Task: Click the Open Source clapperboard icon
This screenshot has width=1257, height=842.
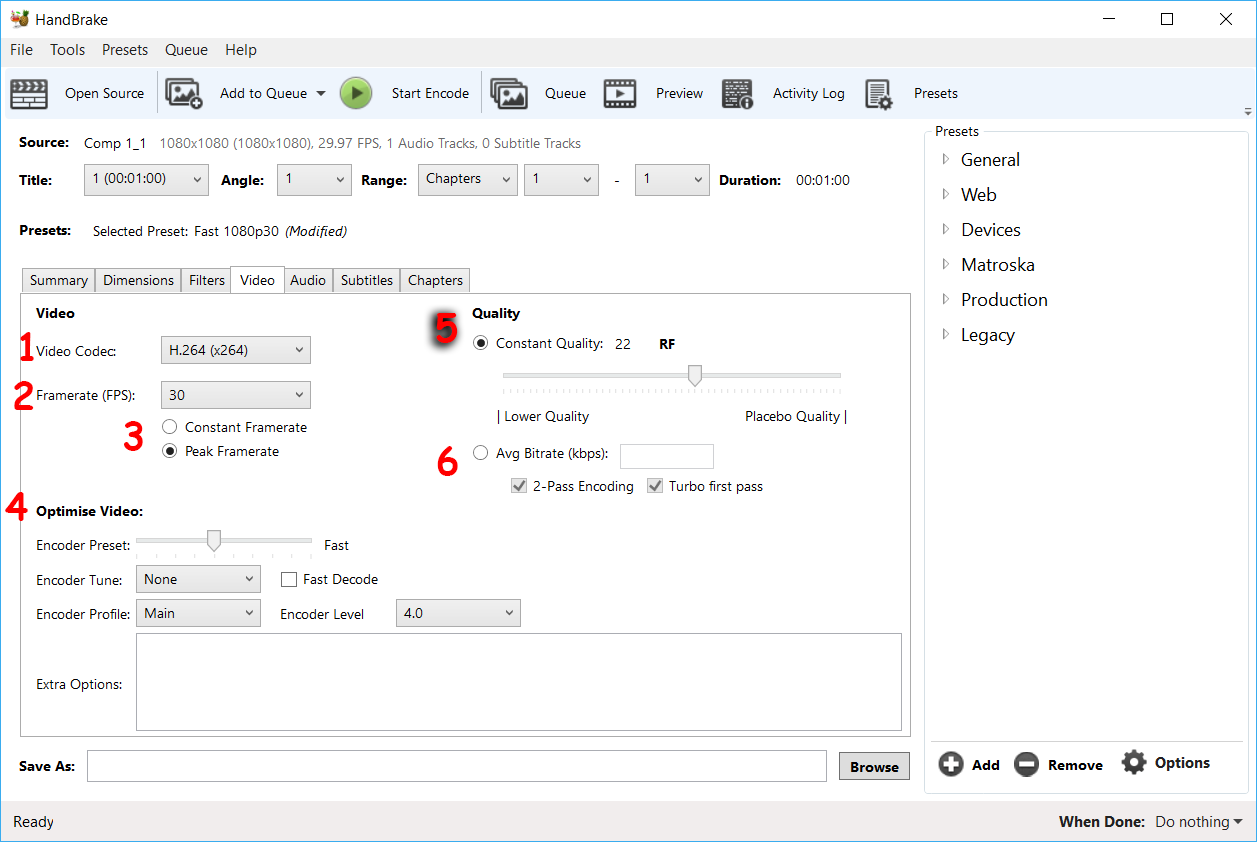Action: click(x=29, y=94)
